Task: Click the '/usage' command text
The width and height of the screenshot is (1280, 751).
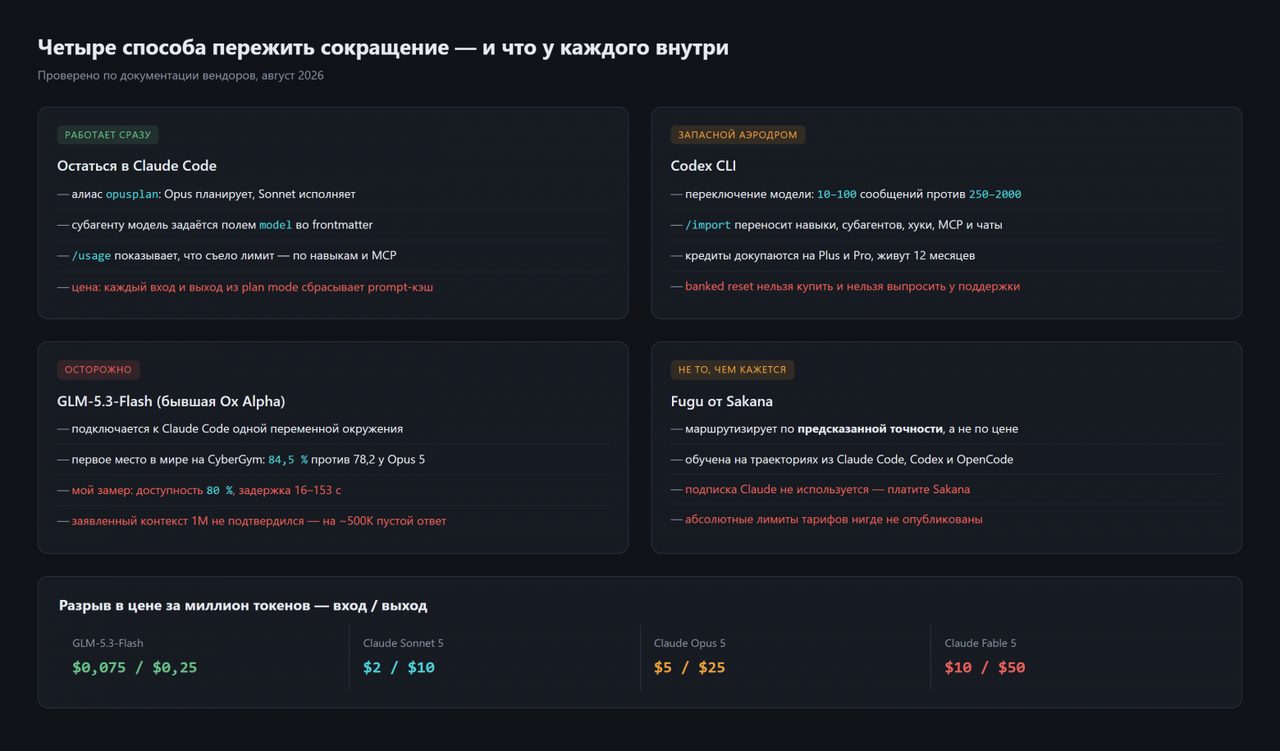Action: click(x=91, y=256)
